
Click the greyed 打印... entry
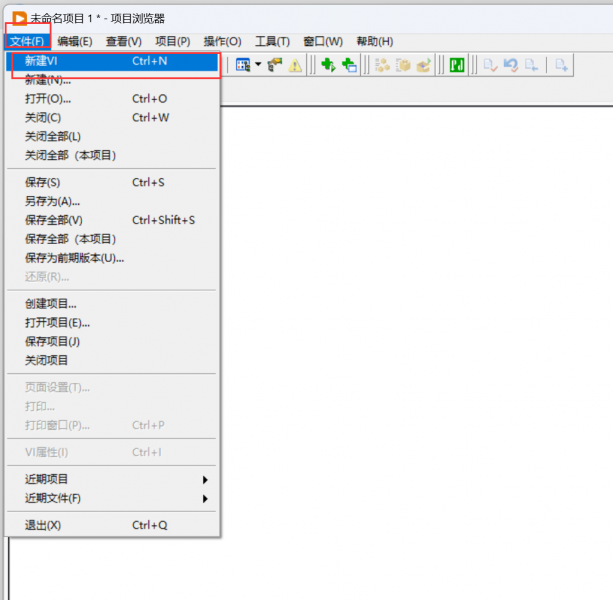tap(112, 407)
